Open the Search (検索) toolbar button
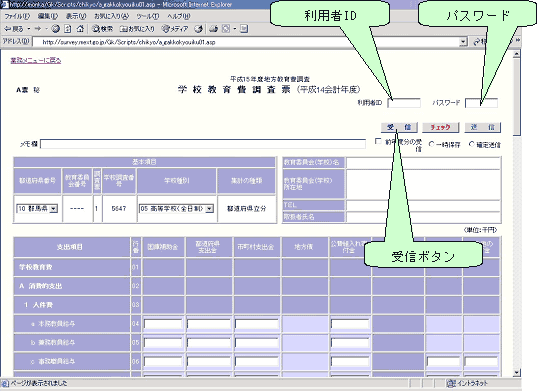539x391 pixels. 102,29
